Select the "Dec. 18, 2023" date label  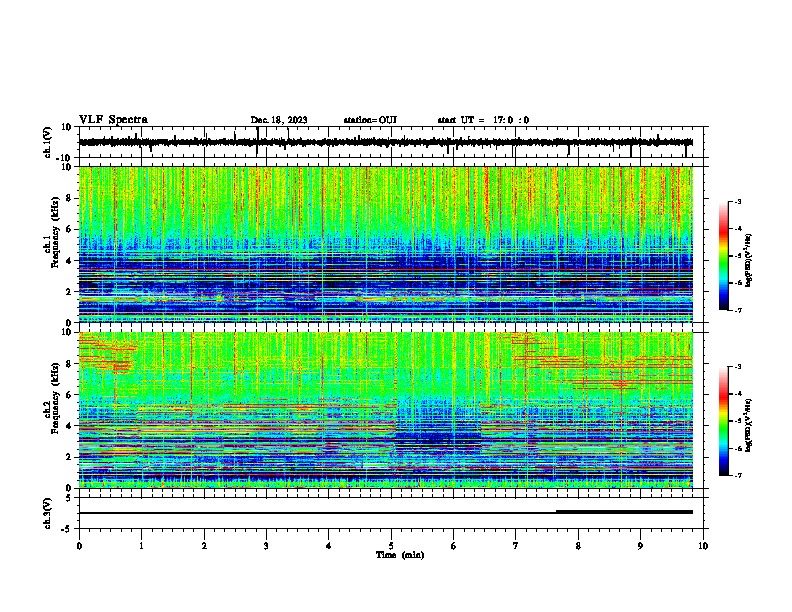point(279,120)
